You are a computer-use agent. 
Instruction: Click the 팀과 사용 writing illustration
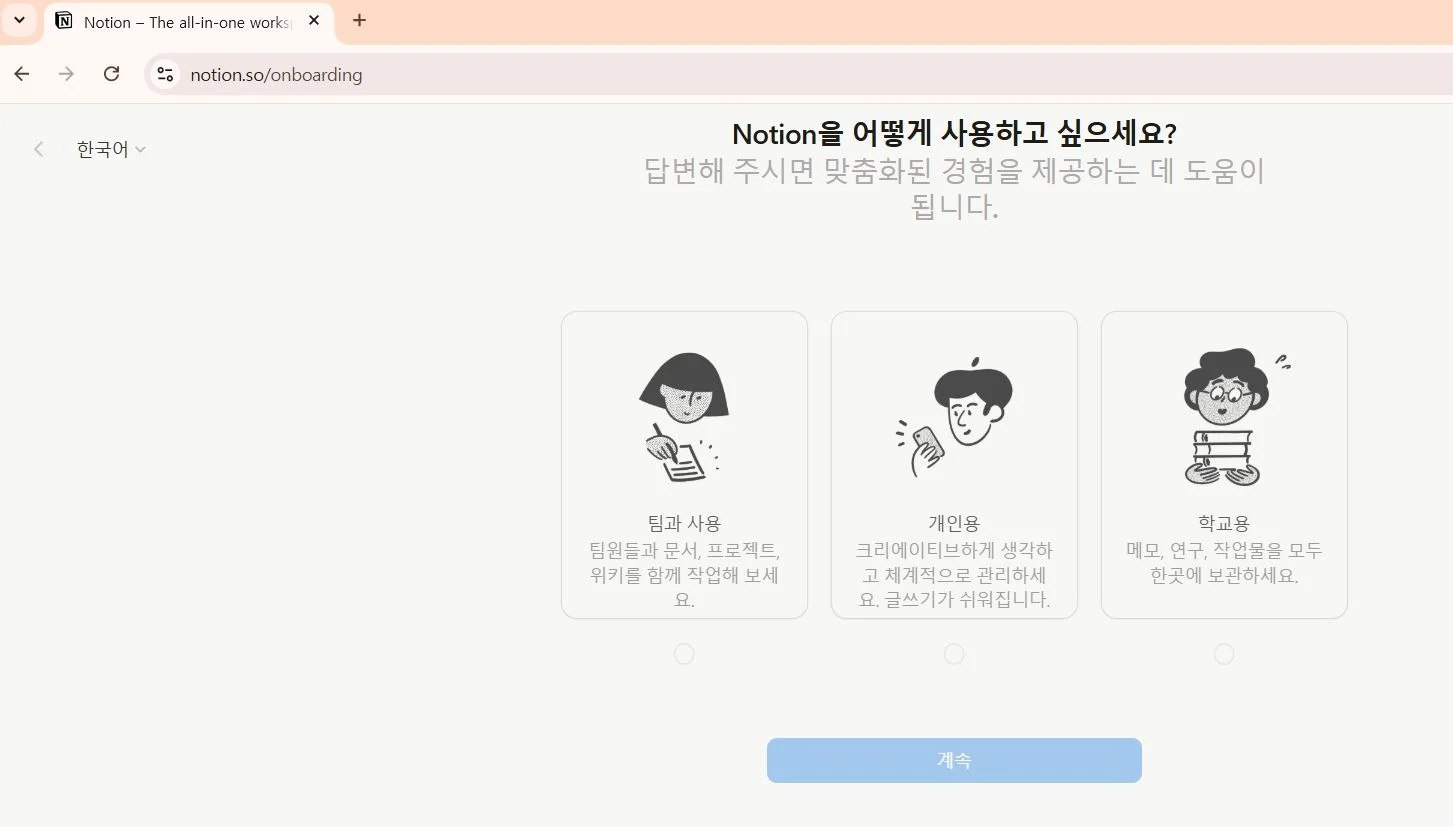tap(684, 417)
